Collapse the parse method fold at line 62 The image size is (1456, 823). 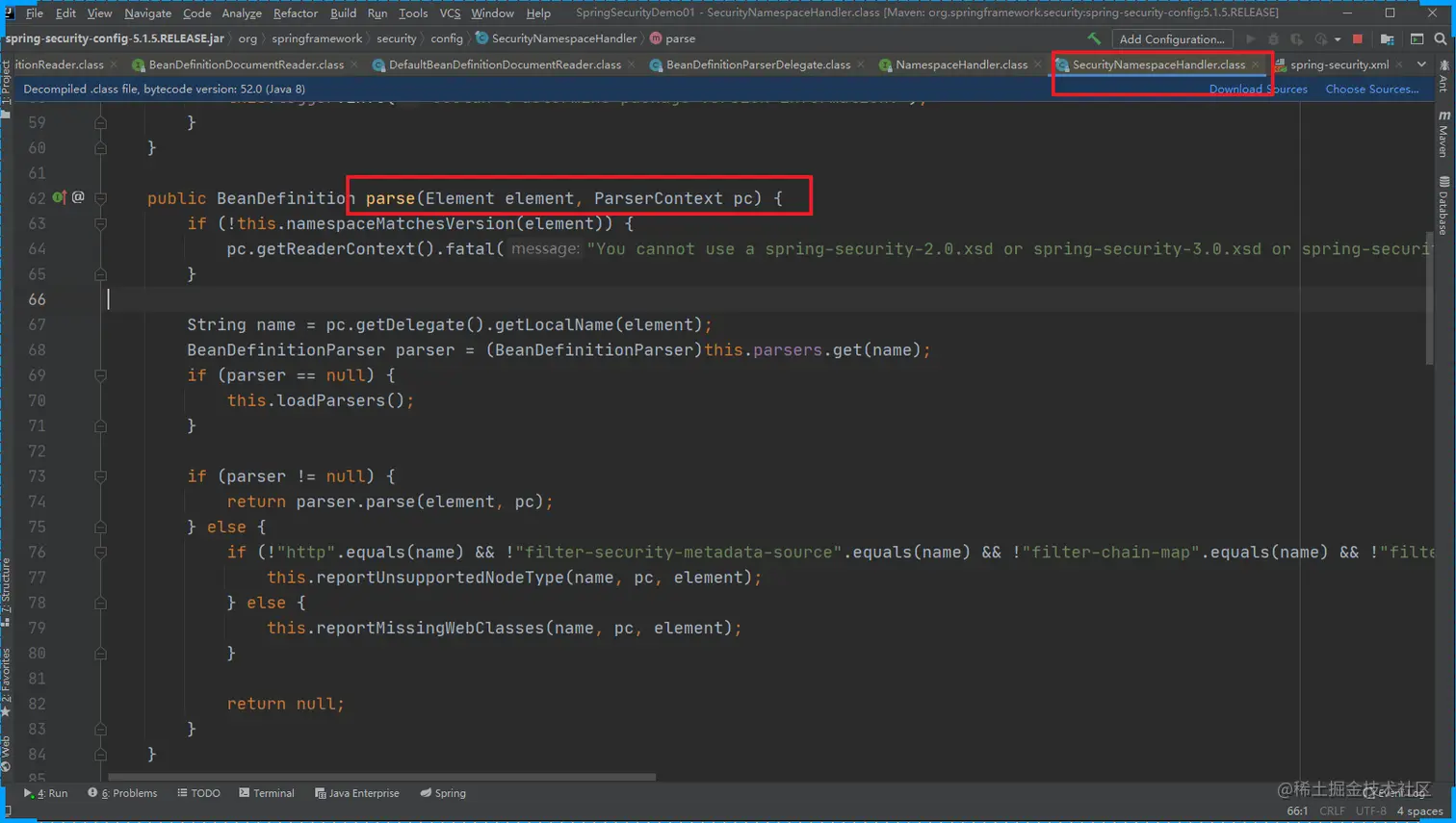coord(100,198)
